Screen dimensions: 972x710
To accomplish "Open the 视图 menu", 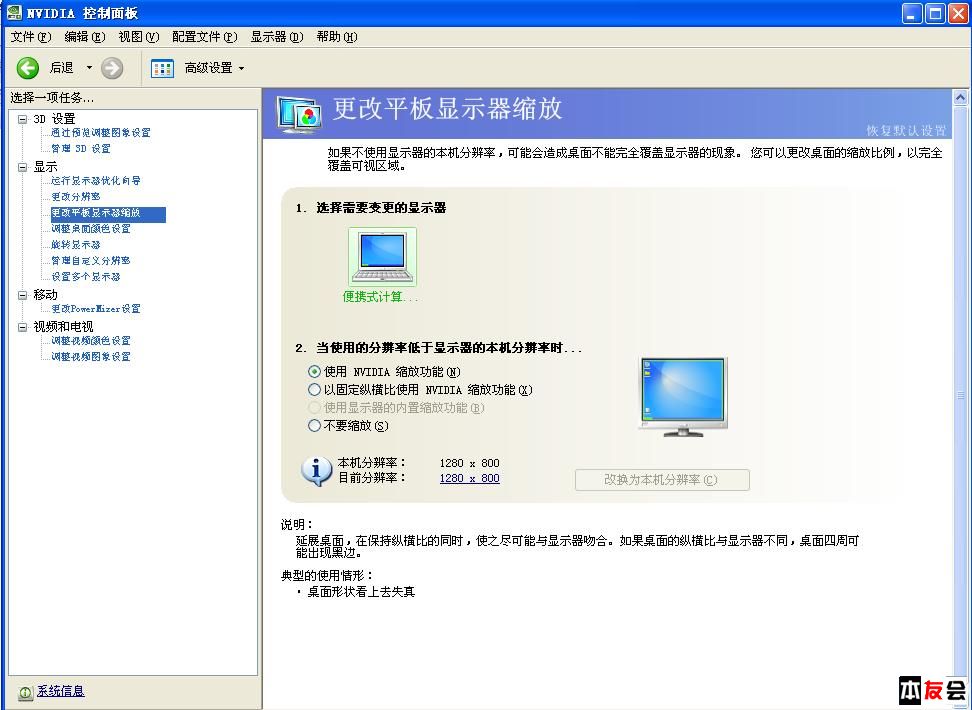I will pos(139,37).
